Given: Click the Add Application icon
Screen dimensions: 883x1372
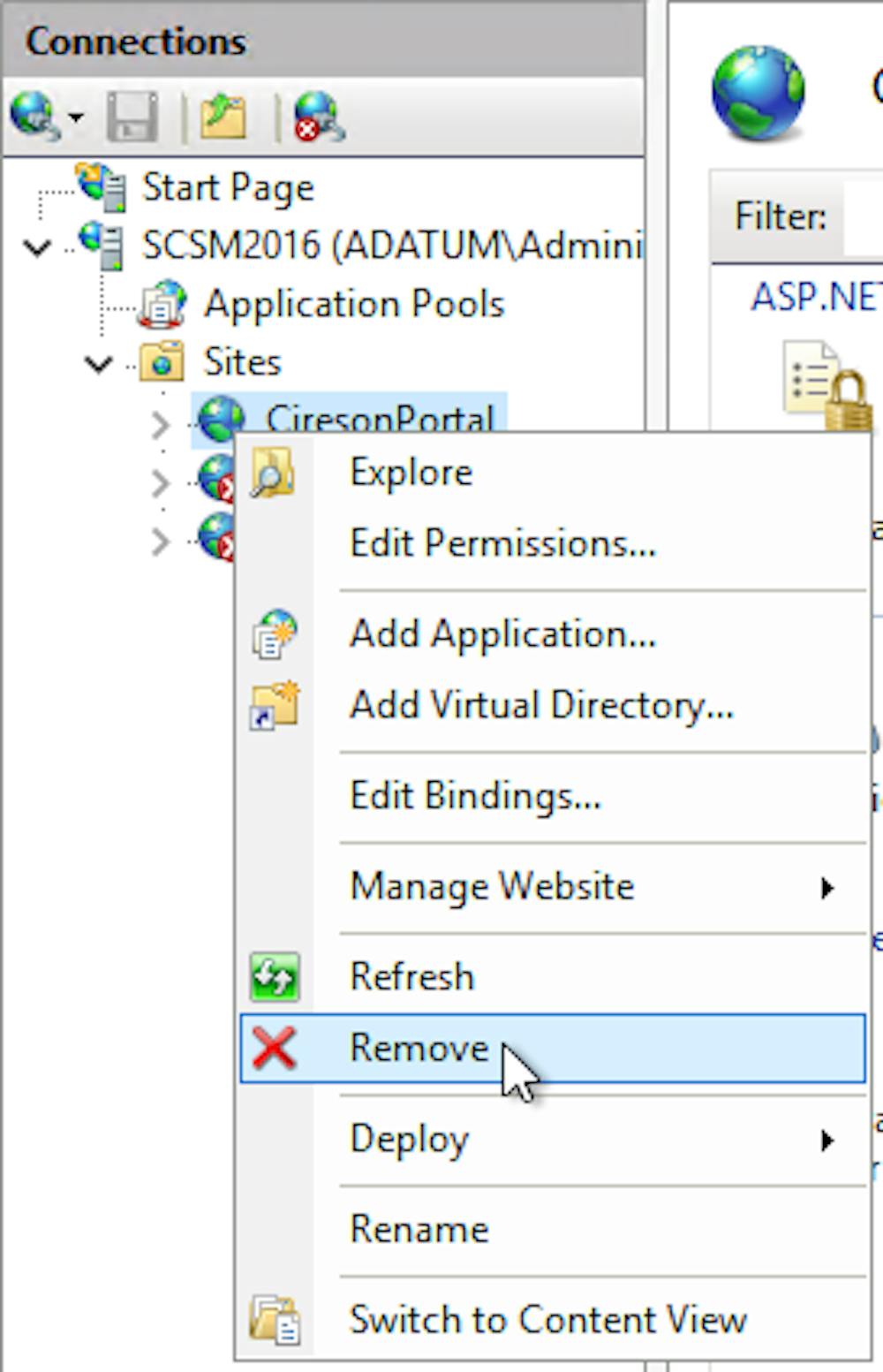Looking at the screenshot, I should pos(274,633).
